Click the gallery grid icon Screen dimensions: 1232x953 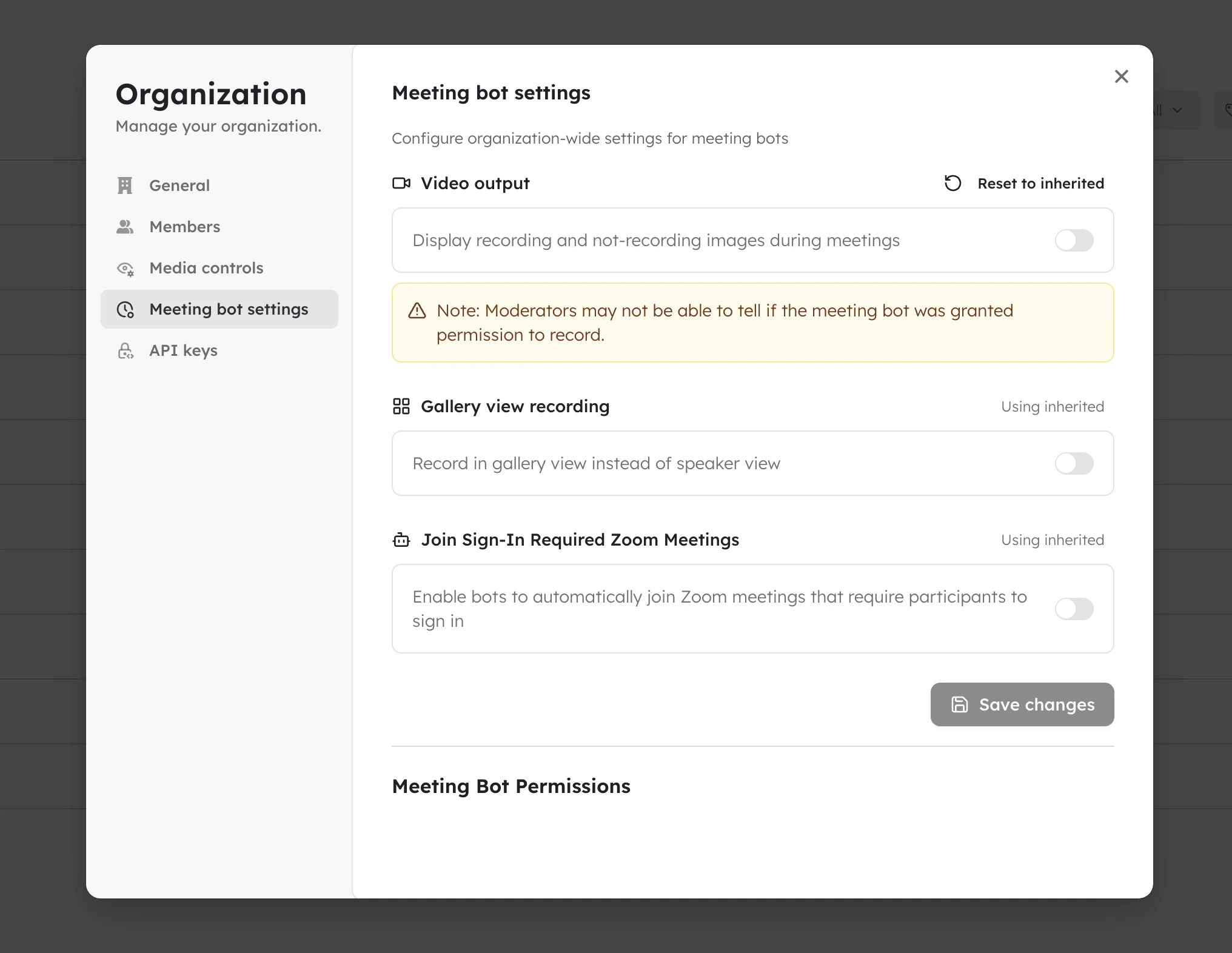[401, 406]
